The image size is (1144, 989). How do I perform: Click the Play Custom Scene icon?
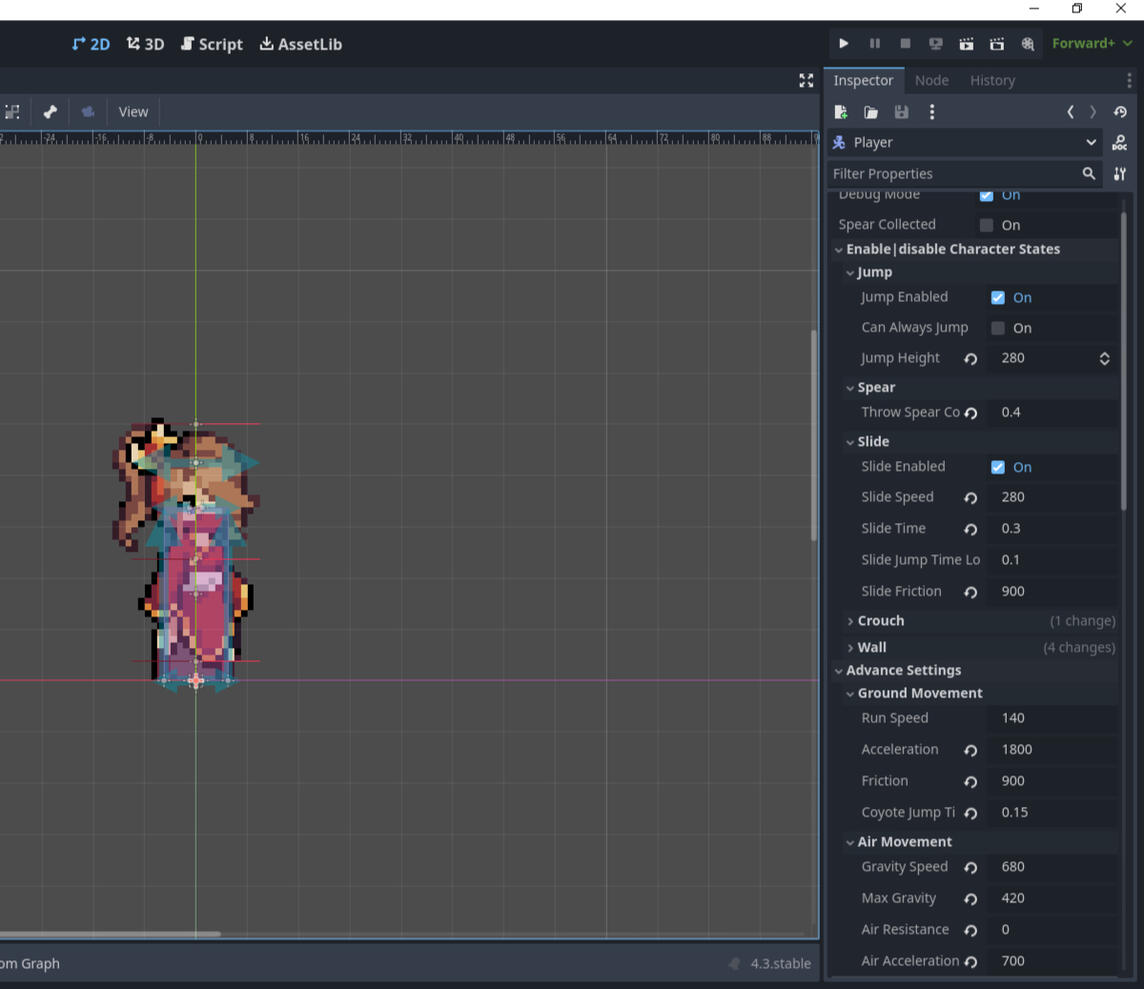997,44
